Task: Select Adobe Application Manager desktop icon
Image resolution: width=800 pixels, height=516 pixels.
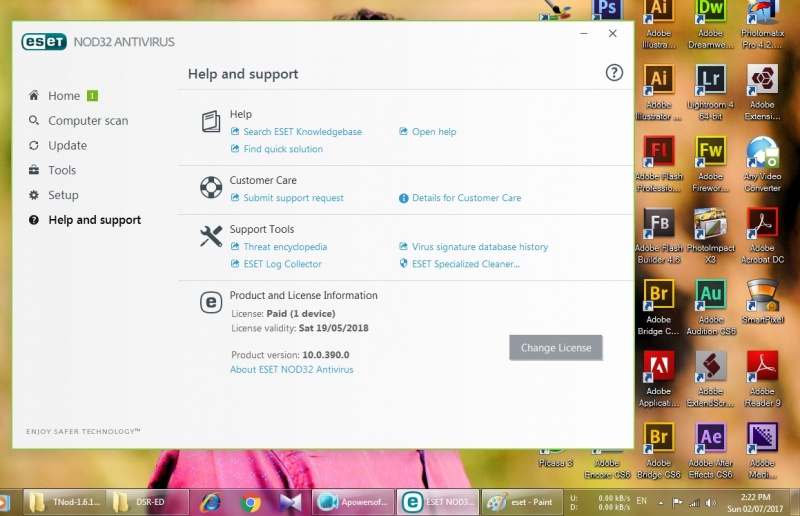Action: pyautogui.click(x=659, y=379)
